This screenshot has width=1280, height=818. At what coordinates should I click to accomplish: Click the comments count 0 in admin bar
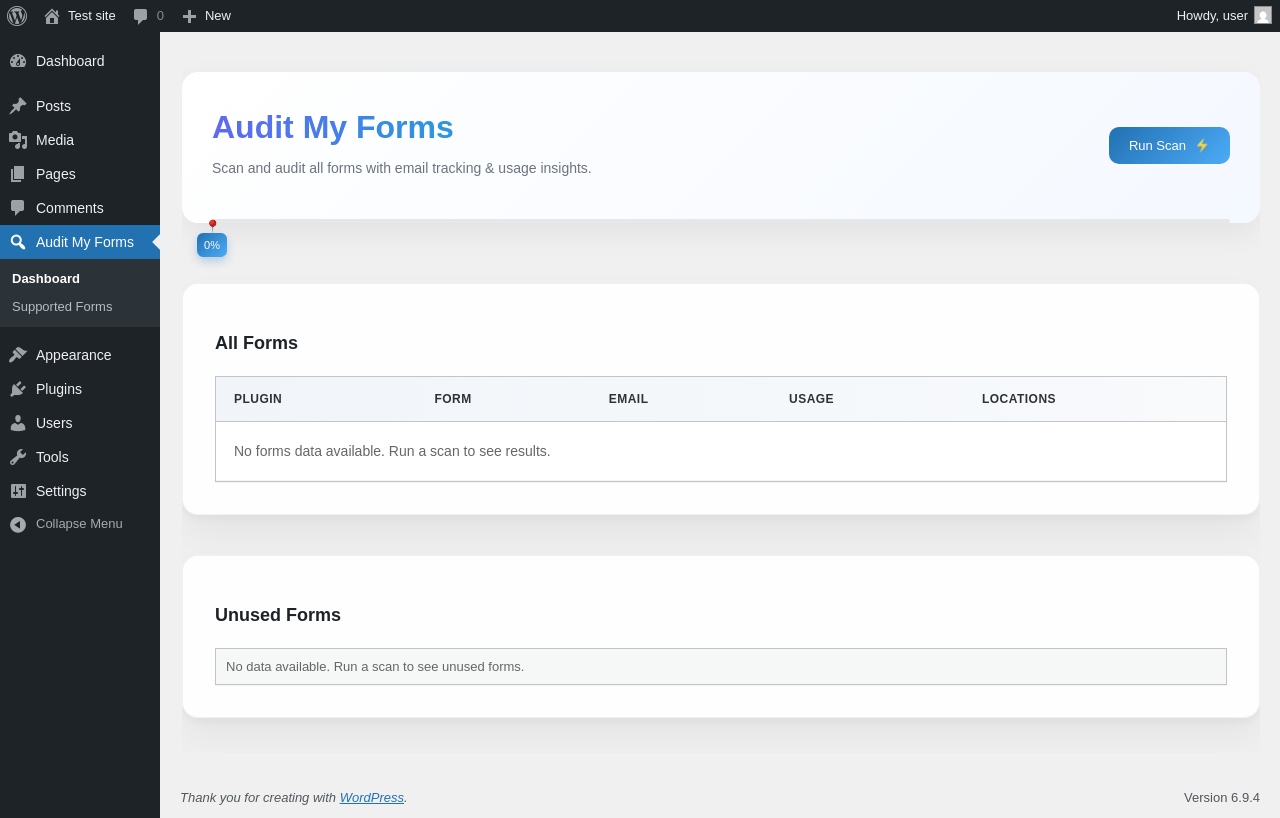[160, 16]
